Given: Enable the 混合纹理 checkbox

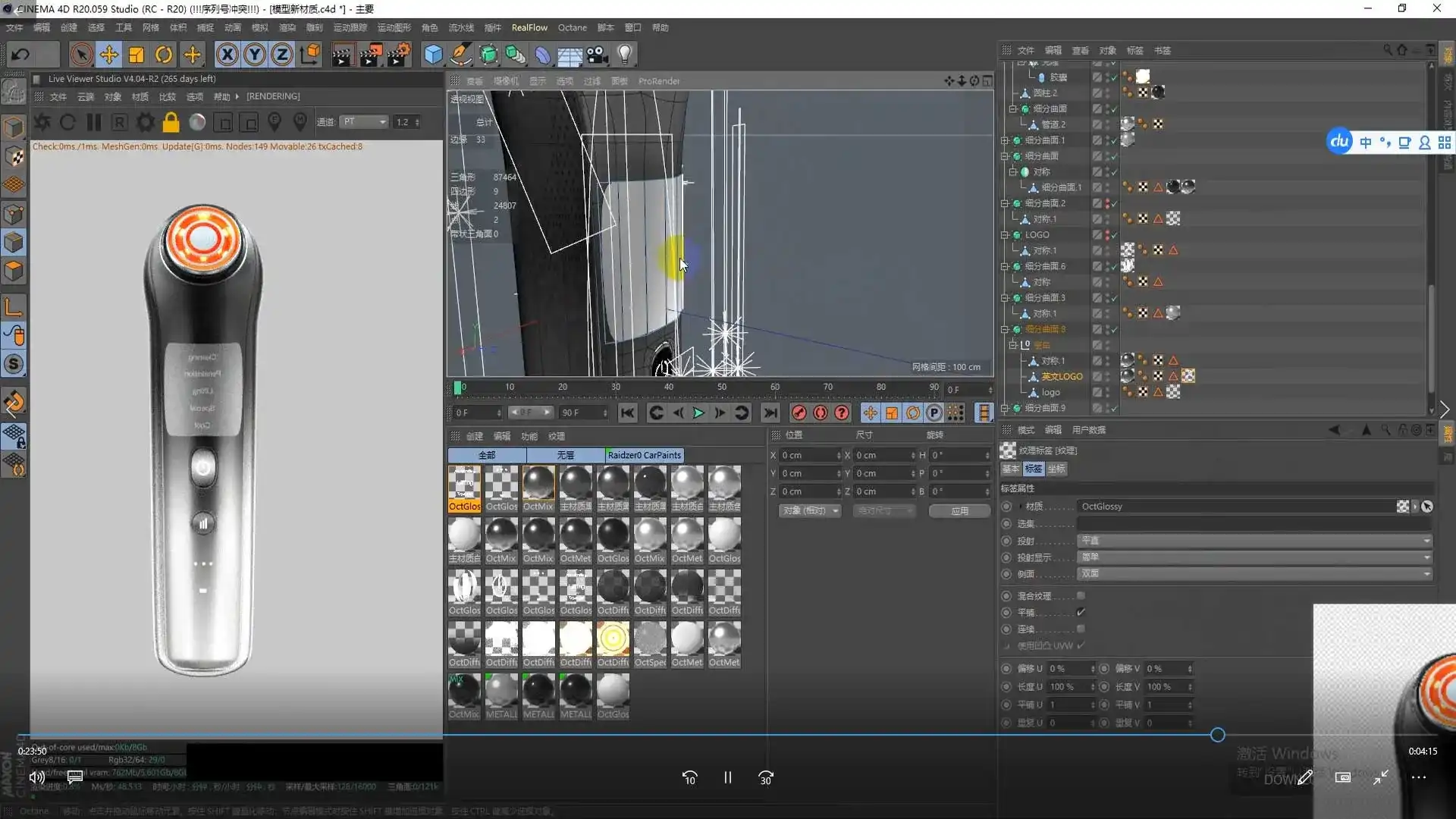Looking at the screenshot, I should [x=1081, y=596].
